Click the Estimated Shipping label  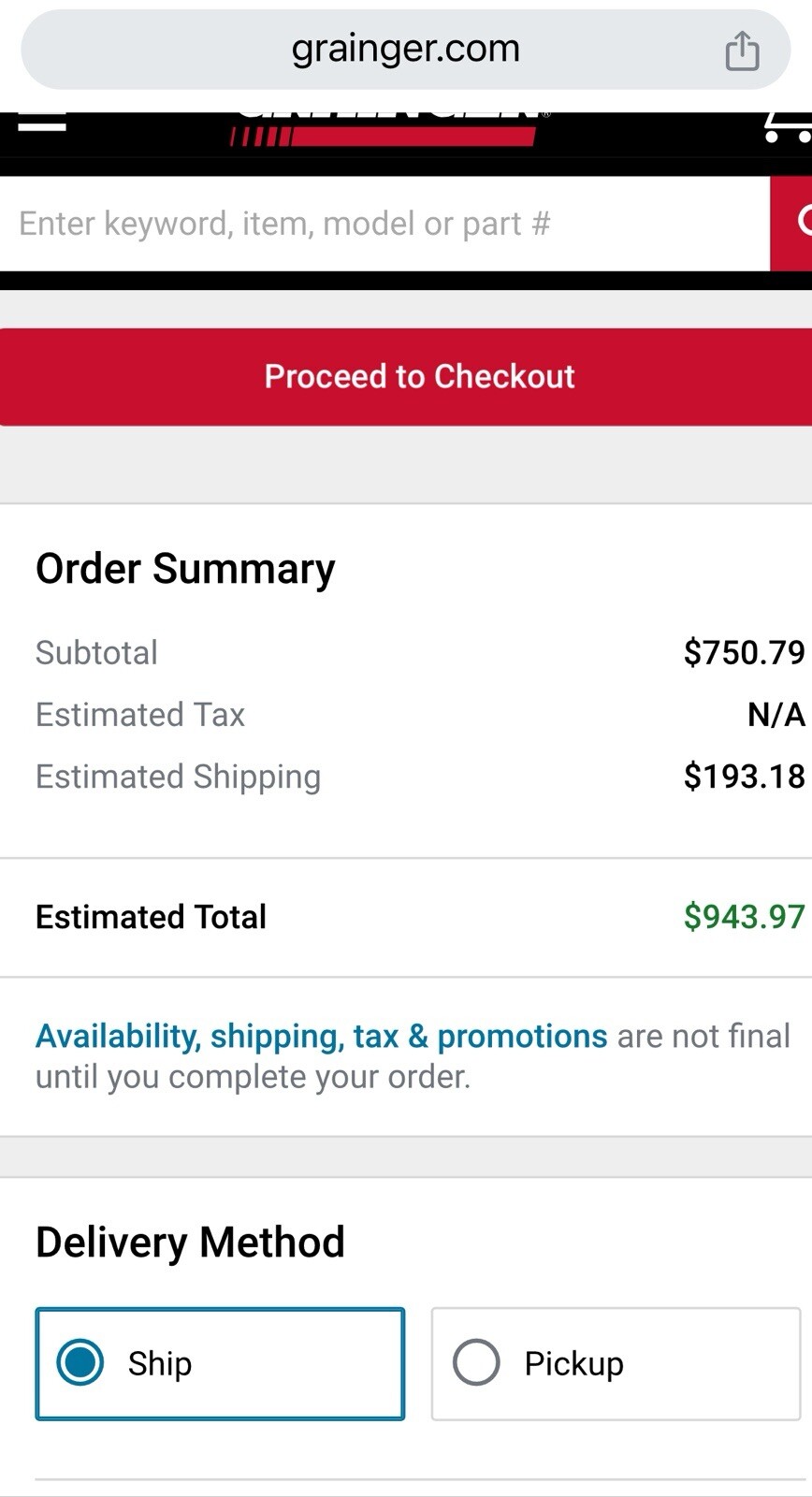click(x=178, y=778)
